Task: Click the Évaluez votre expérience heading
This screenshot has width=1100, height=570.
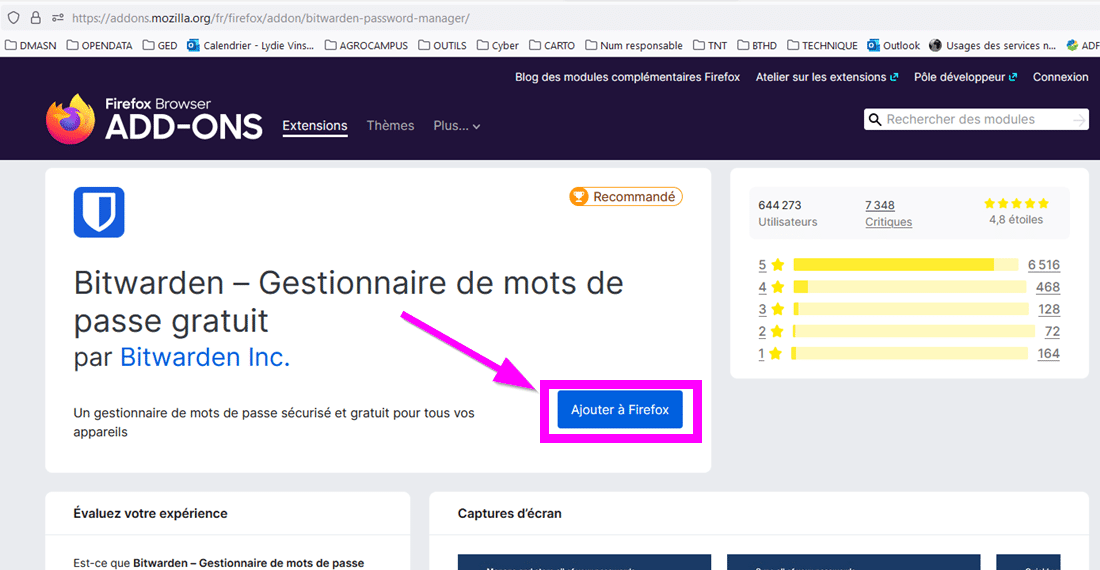Action: 150,513
